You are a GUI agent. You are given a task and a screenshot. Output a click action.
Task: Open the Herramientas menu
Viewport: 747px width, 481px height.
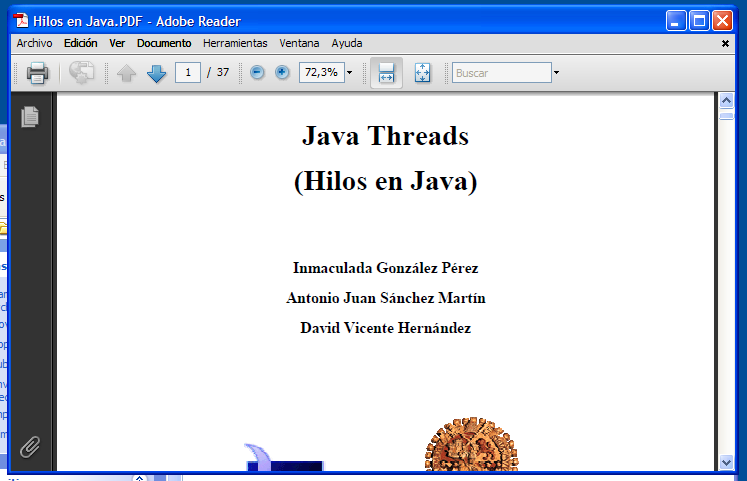(235, 43)
